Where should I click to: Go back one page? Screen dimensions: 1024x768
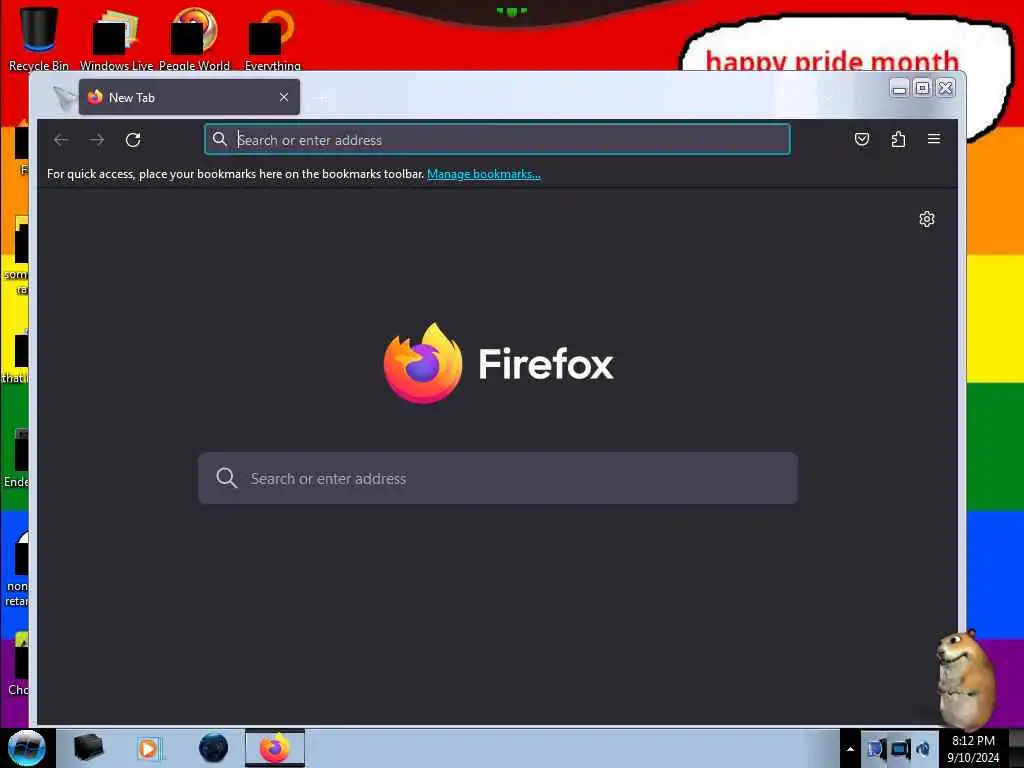[61, 140]
